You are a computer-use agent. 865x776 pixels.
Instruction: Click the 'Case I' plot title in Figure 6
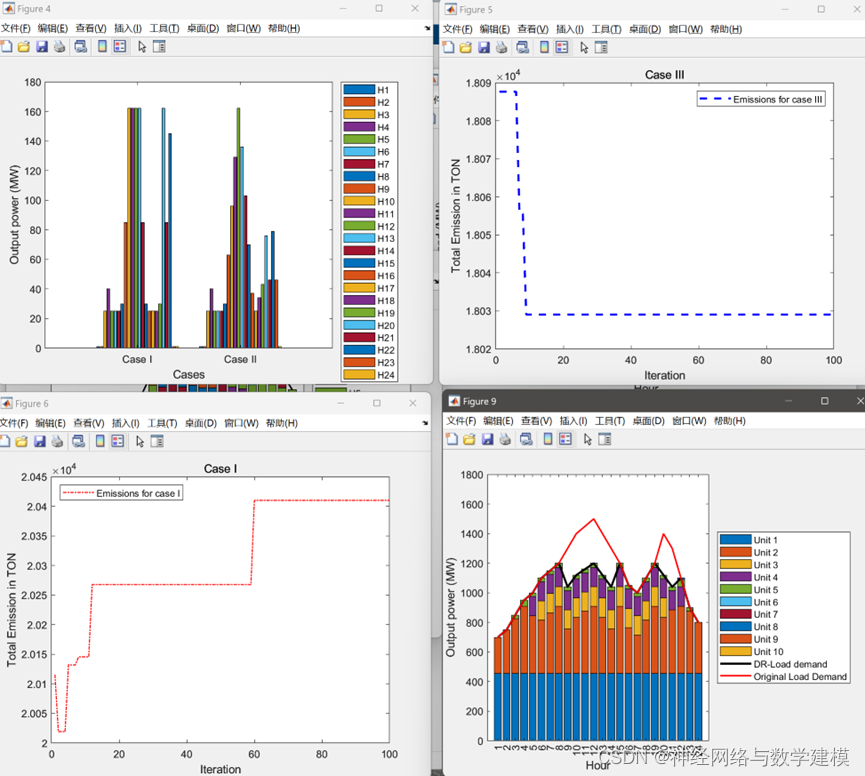tap(220, 469)
